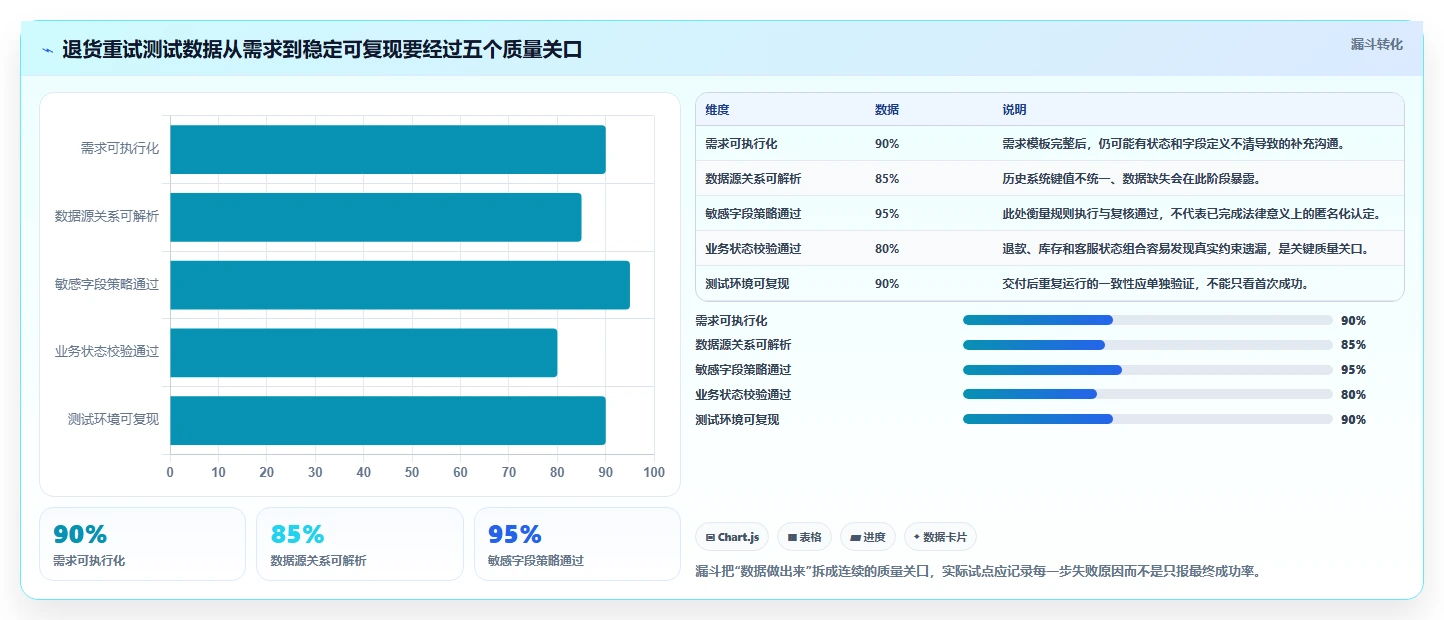Image resolution: width=1444 pixels, height=620 pixels.
Task: Click the 数据源关系可解析 progress bar
Action: click(1148, 345)
